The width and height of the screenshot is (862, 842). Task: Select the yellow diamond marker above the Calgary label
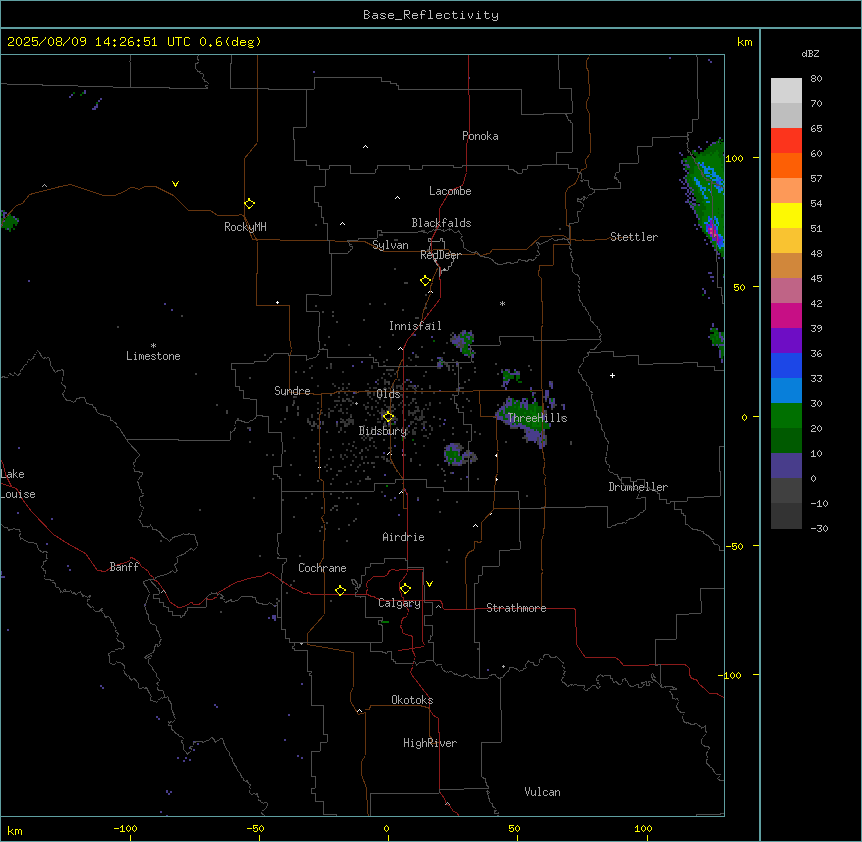(405, 589)
